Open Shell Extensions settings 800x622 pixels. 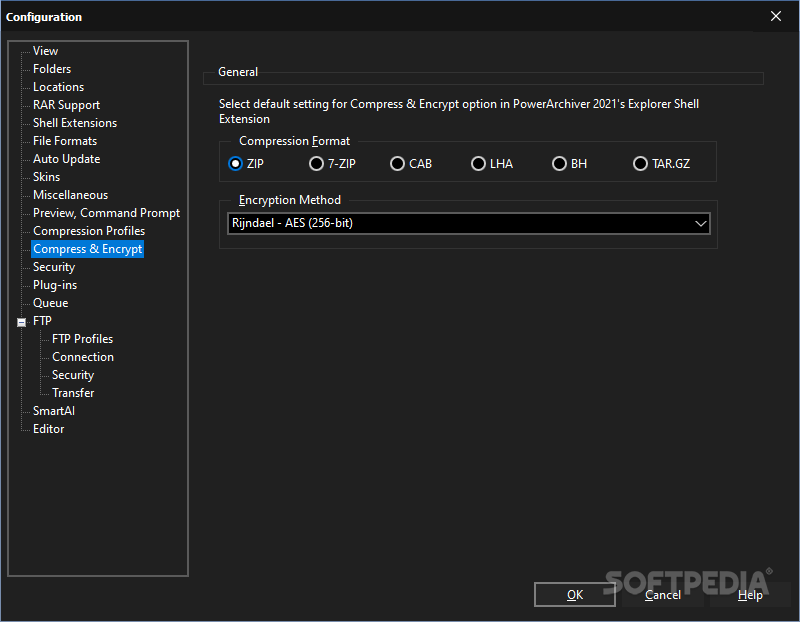[x=75, y=123]
